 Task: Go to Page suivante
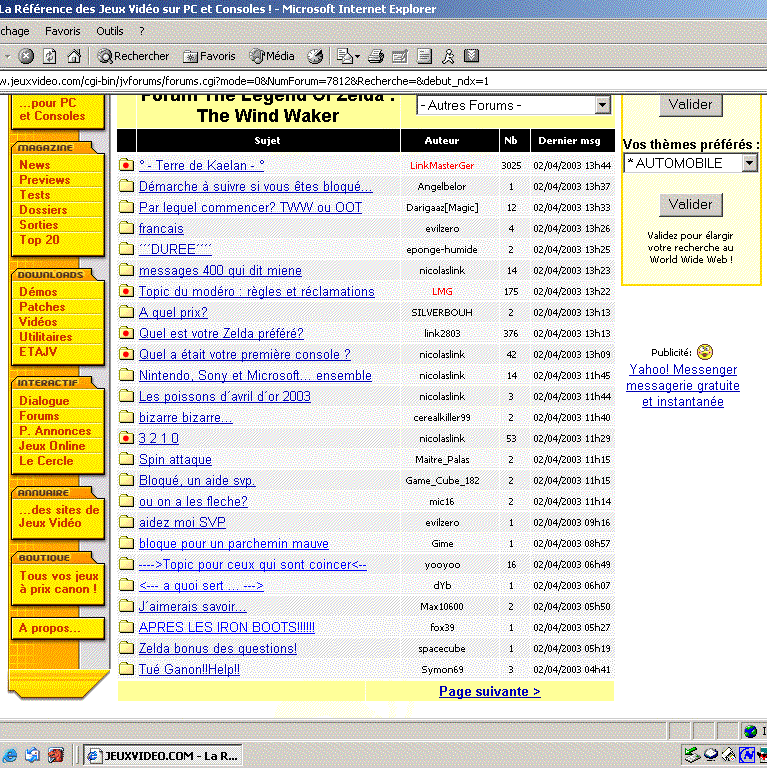point(489,692)
